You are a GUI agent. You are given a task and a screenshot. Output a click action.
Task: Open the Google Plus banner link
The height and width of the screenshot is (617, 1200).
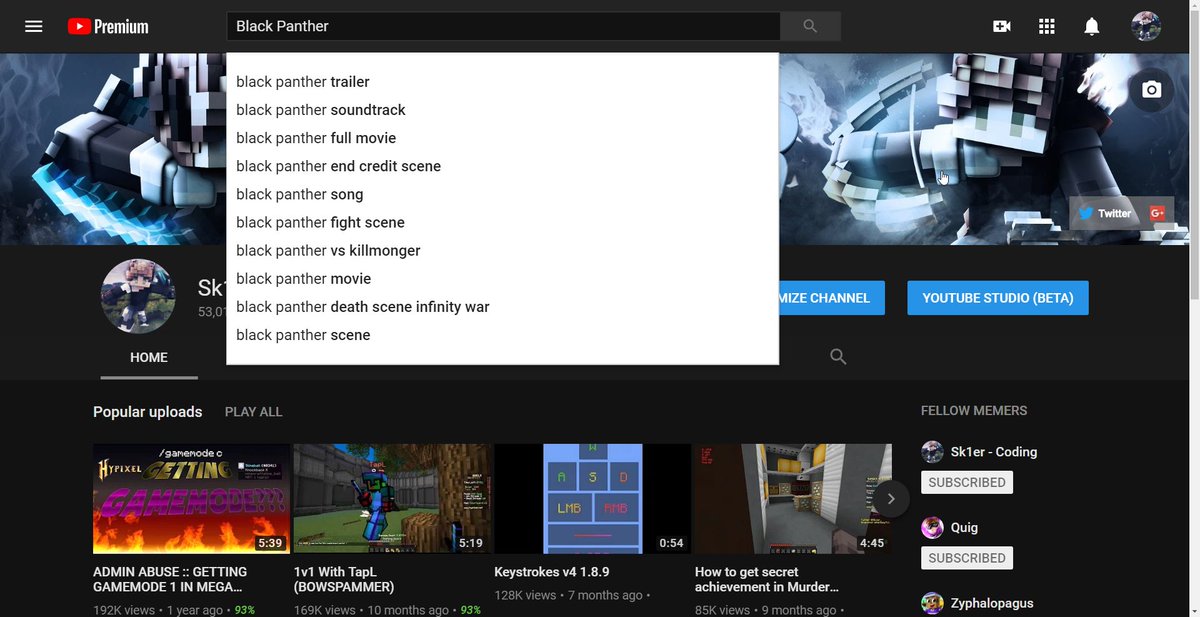point(1158,213)
